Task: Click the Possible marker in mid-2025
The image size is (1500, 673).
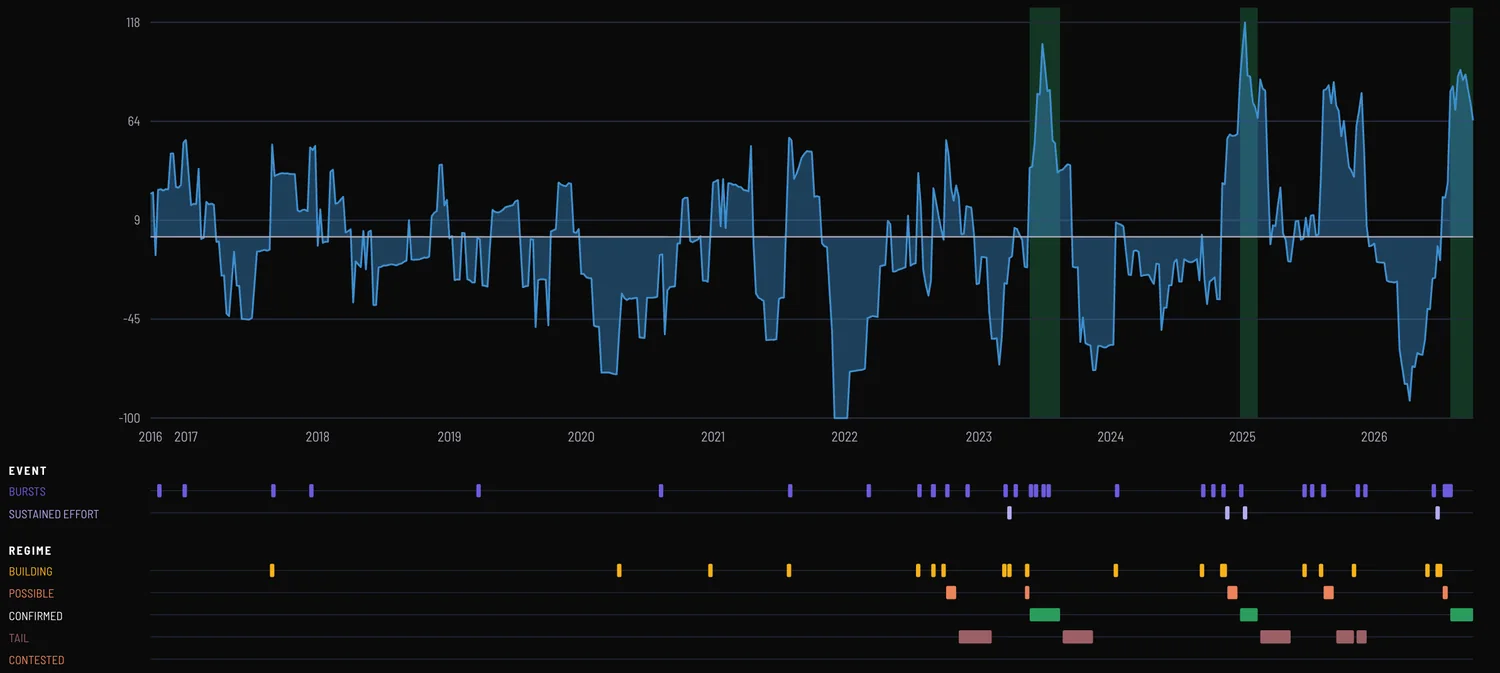Action: pos(1328,593)
